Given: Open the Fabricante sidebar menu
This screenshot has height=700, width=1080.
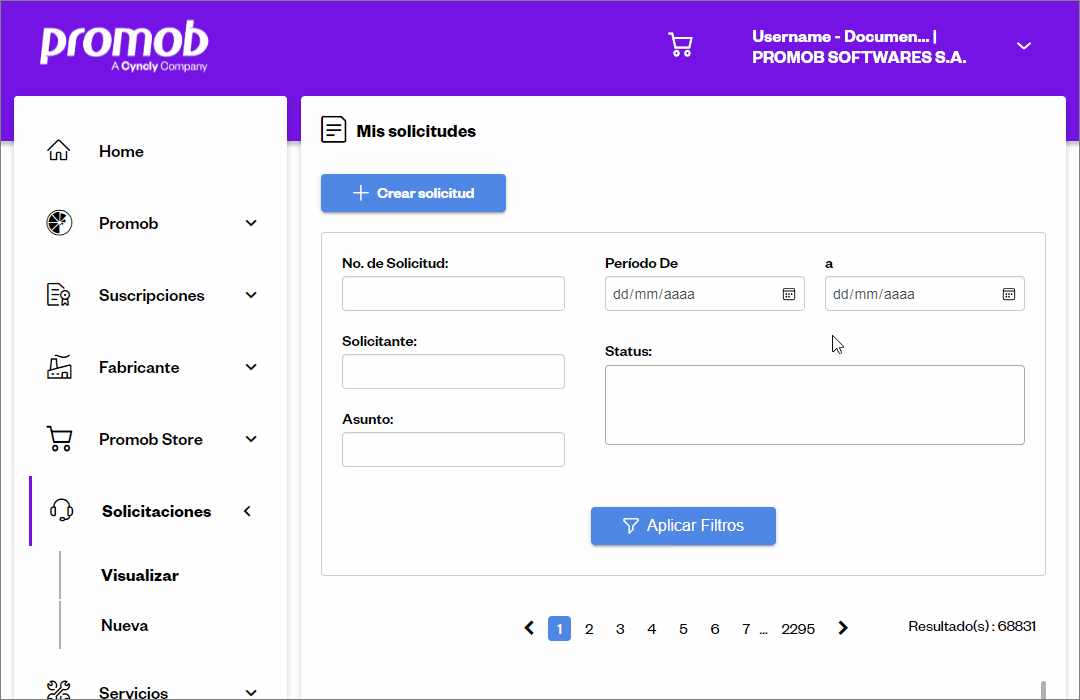Looking at the screenshot, I should pyautogui.click(x=139, y=367).
